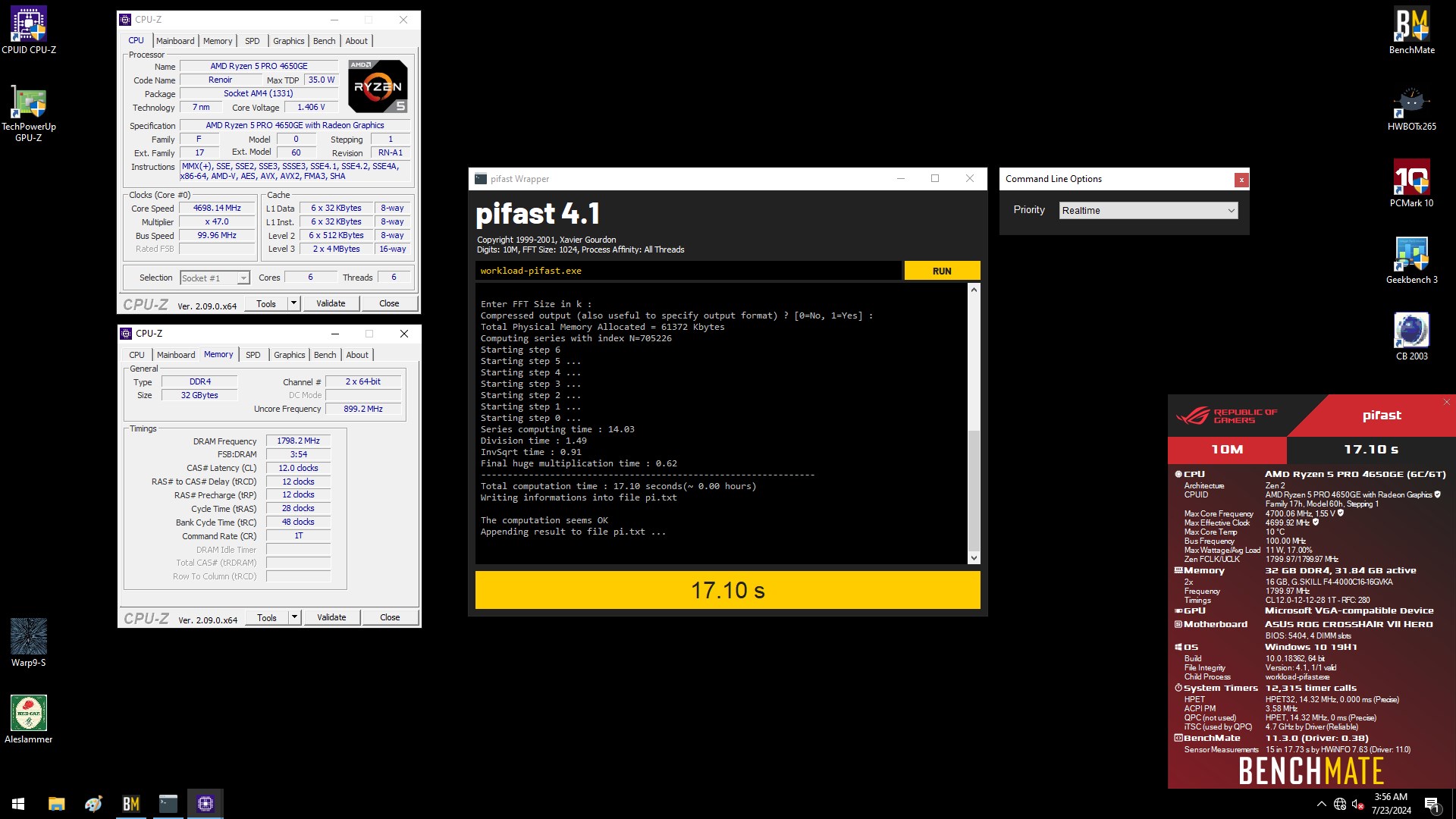Switch to Mainboard tab in top CPU-Z
This screenshot has height=819, width=1456.
(175, 41)
